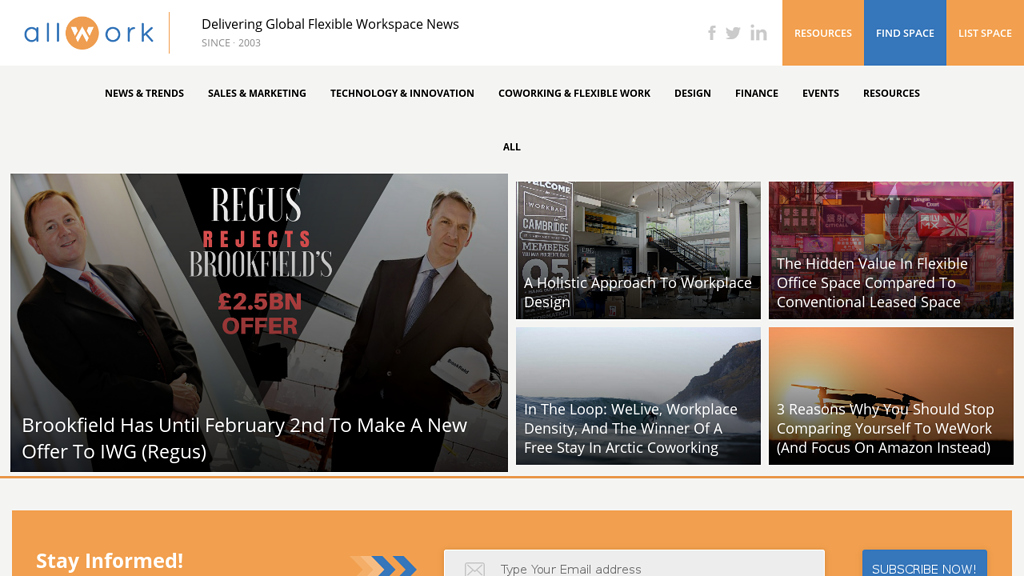This screenshot has height=576, width=1024.
Task: Click the Stay Informed! heading
Action: click(x=110, y=561)
